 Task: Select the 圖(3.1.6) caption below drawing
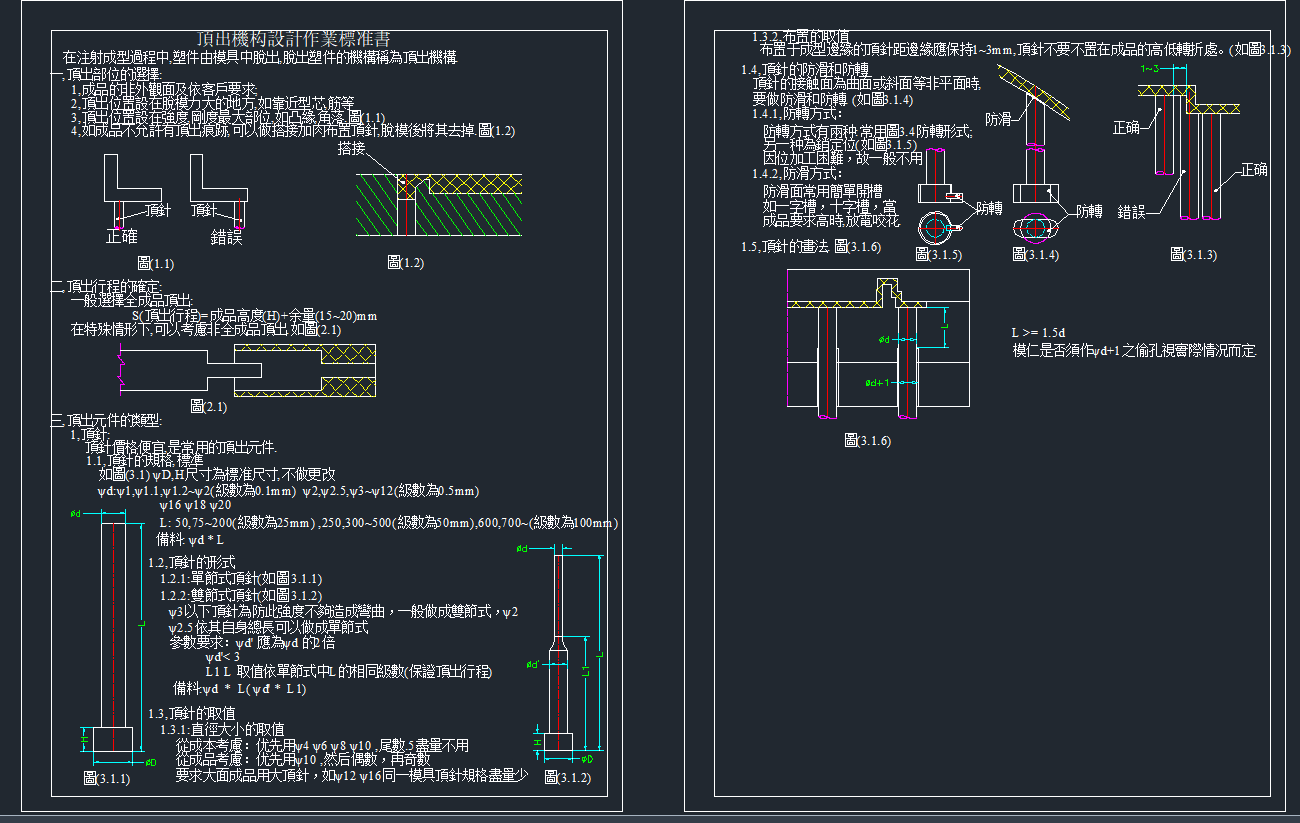coord(867,440)
